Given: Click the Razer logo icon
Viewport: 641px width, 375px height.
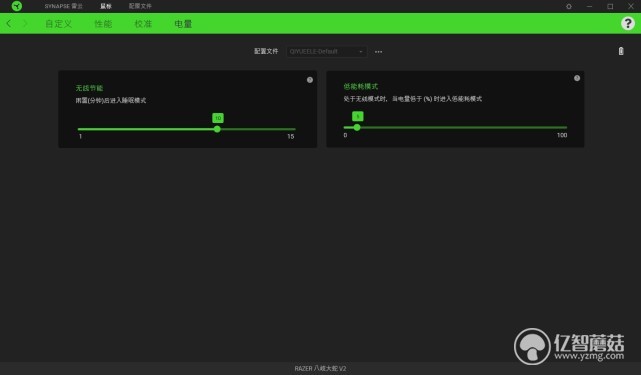Looking at the screenshot, I should pyautogui.click(x=17, y=6).
